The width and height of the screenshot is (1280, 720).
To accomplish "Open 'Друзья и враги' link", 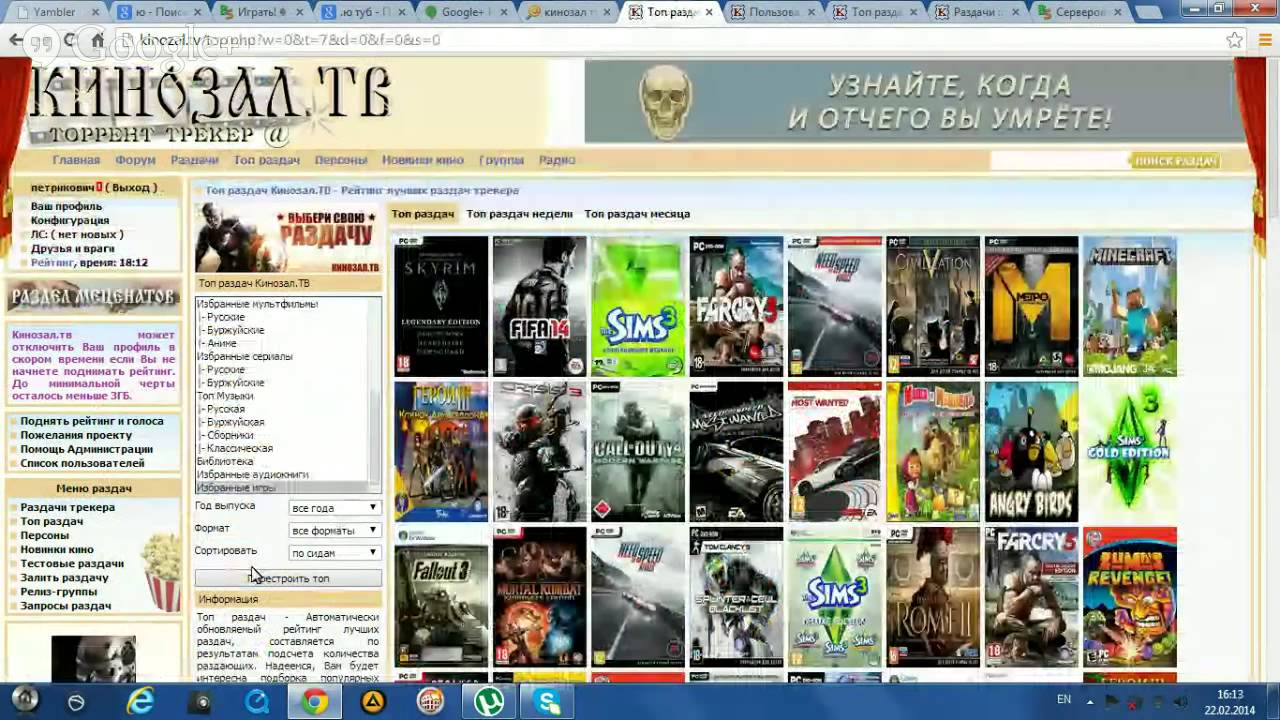I will [73, 248].
